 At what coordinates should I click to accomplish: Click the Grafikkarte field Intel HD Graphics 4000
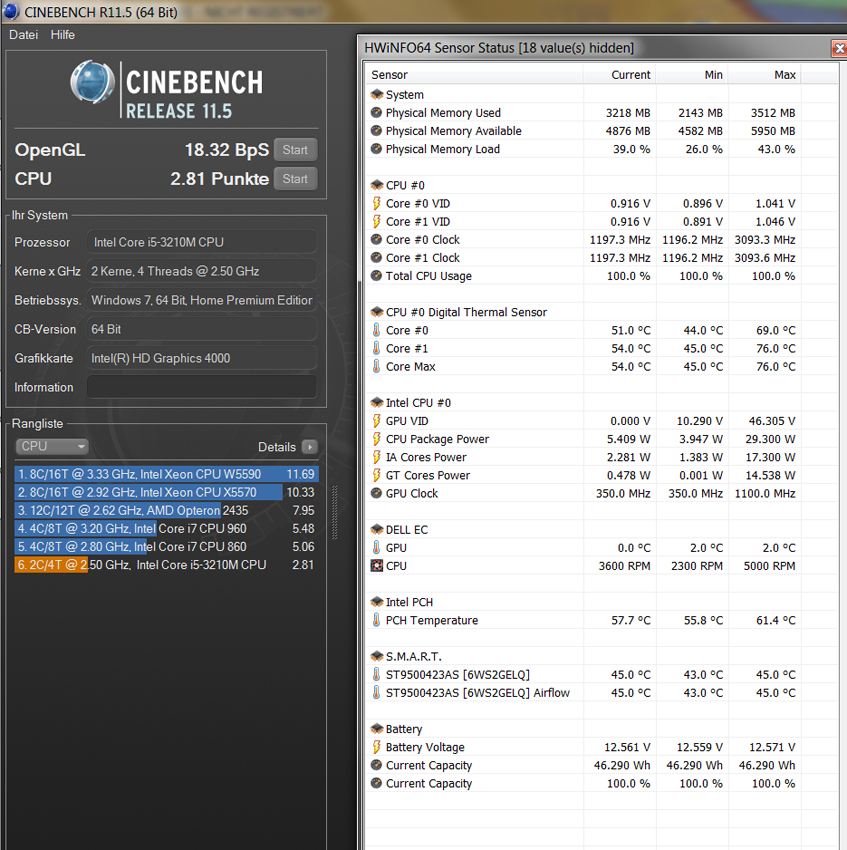pyautogui.click(x=202, y=358)
